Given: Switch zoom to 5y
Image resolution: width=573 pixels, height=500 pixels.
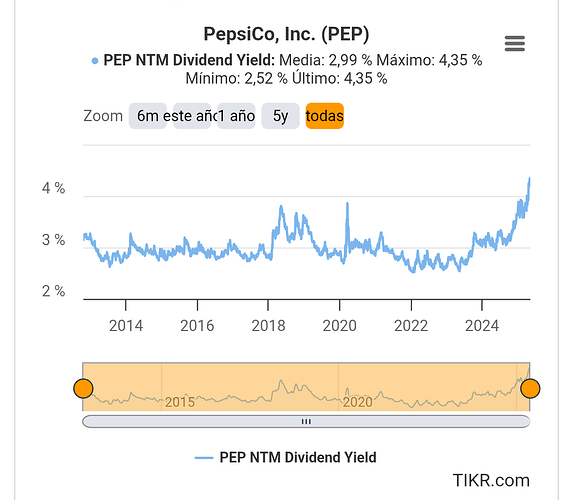Looking at the screenshot, I should pyautogui.click(x=280, y=116).
